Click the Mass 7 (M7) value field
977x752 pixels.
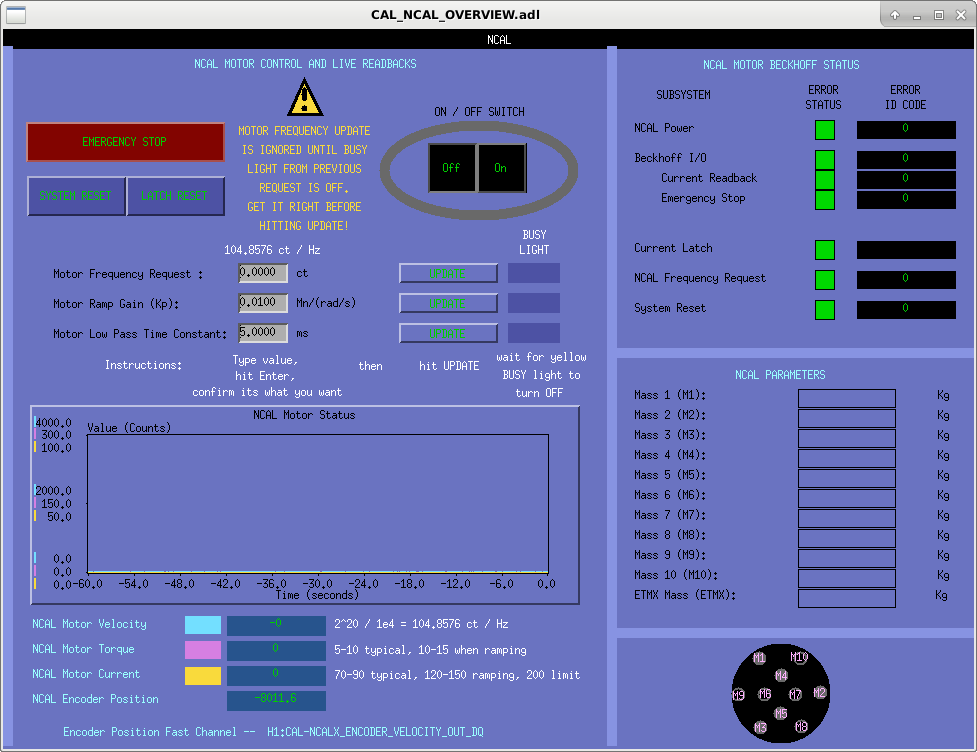(847, 518)
